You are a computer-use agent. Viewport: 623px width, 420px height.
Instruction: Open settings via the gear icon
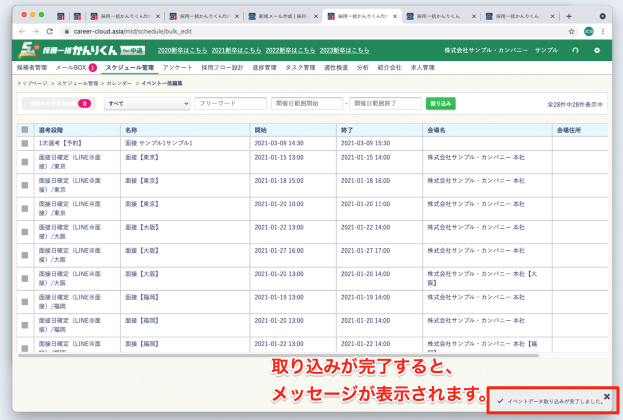tap(597, 50)
